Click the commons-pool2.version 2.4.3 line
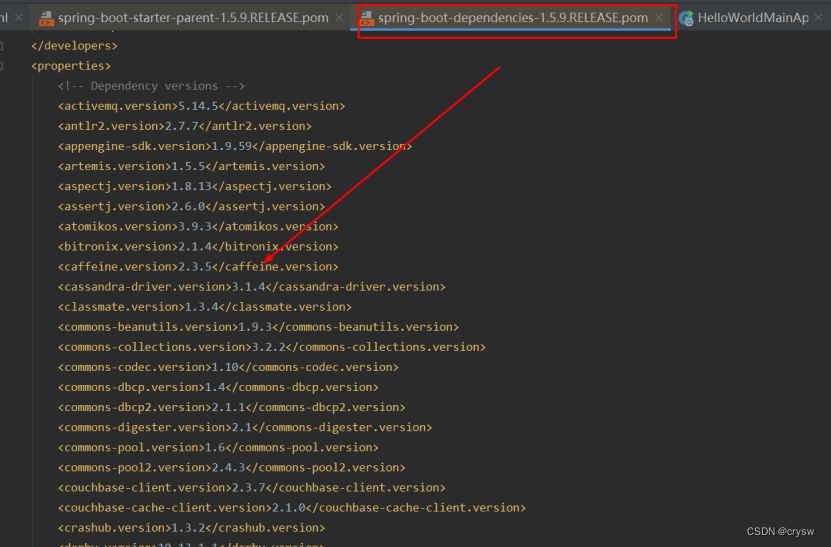The height and width of the screenshot is (547, 831). [x=232, y=468]
